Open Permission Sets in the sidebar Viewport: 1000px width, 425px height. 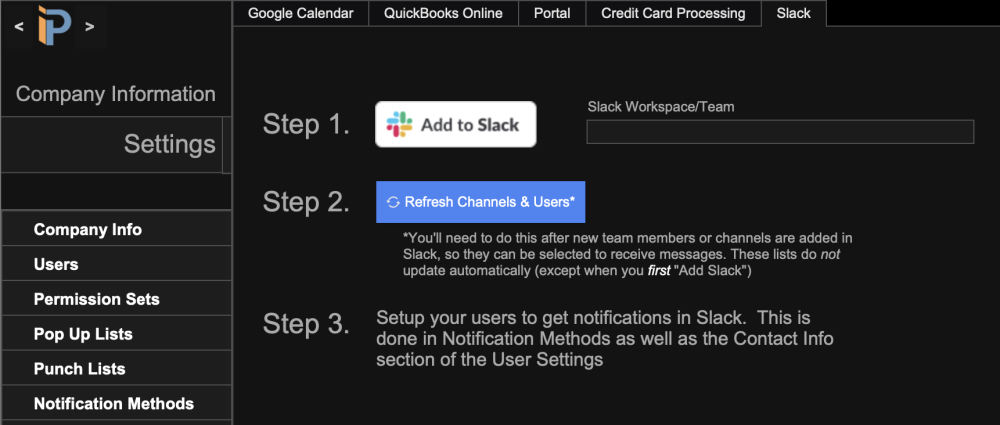coord(117,299)
